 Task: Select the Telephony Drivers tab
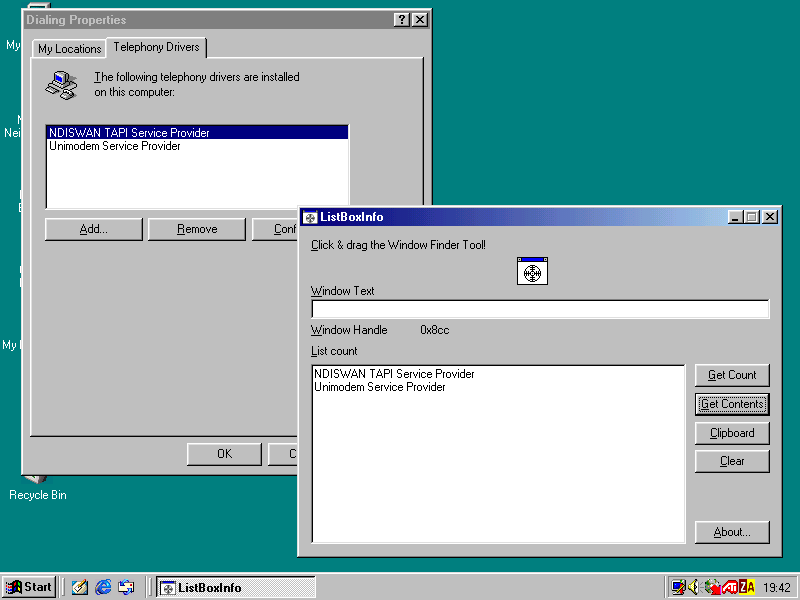click(156, 47)
